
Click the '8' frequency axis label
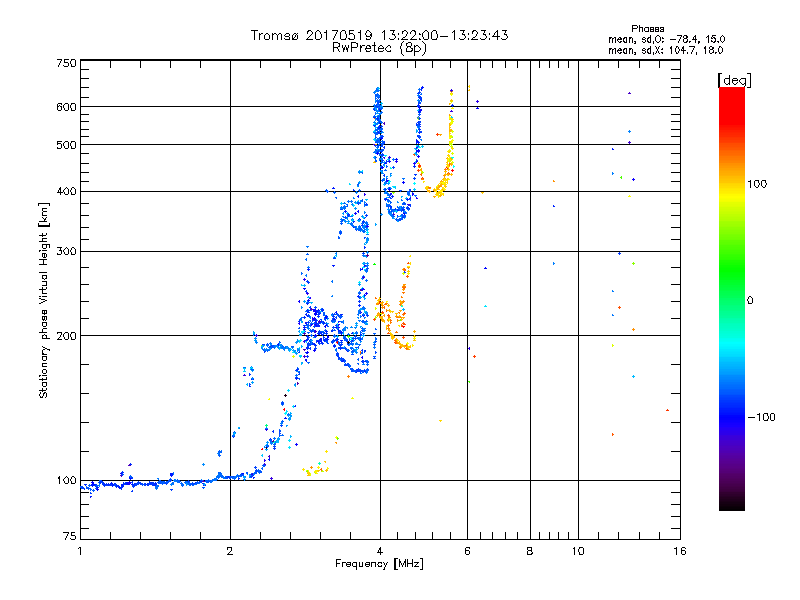530,551
